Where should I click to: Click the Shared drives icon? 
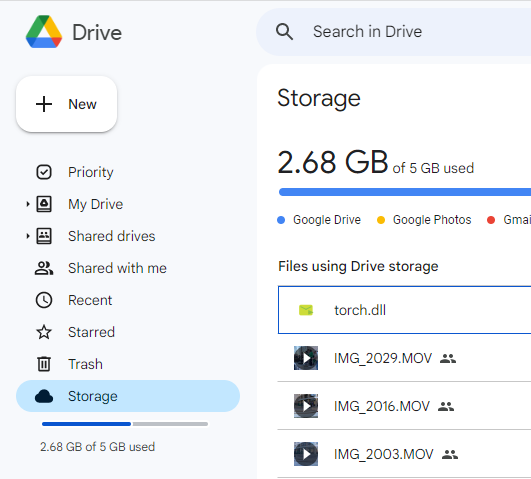tap(44, 236)
